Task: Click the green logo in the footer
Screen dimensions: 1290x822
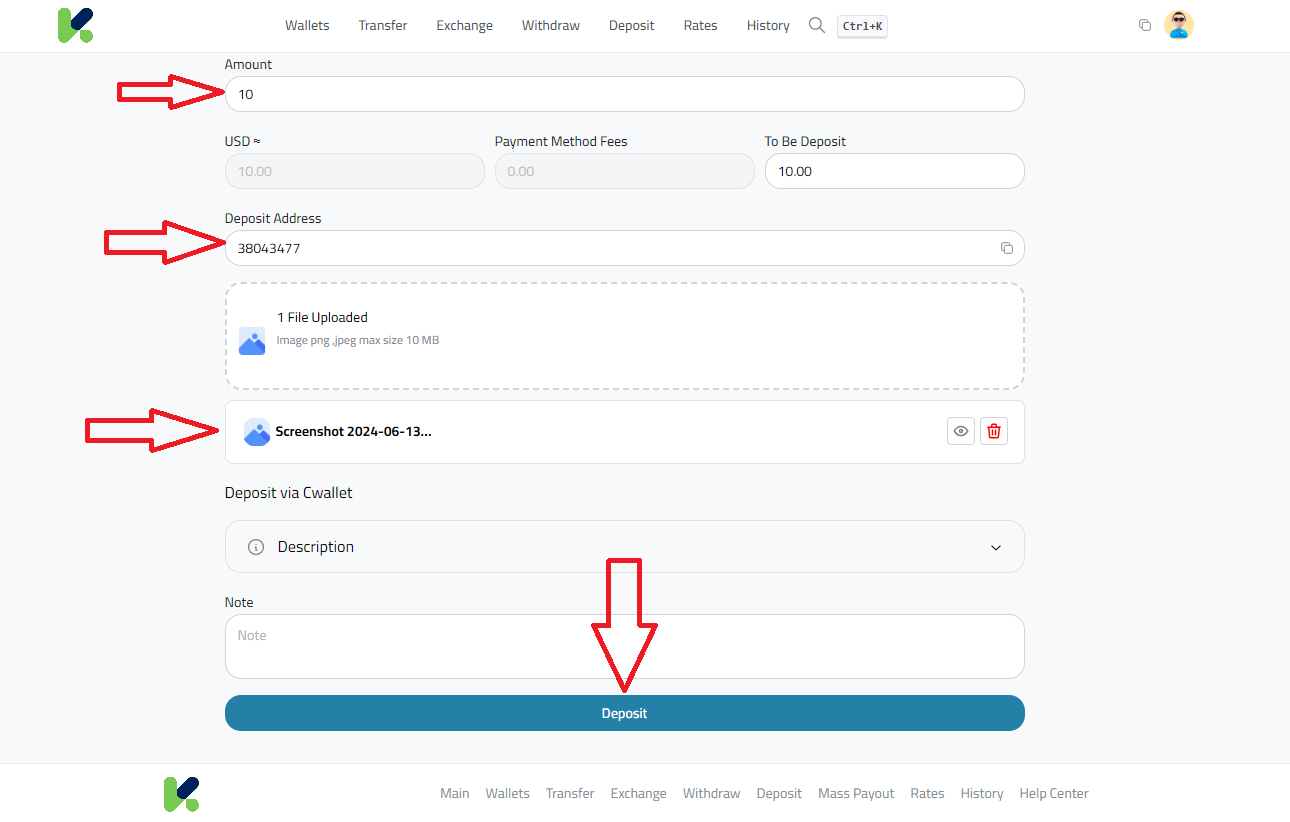Action: click(x=181, y=793)
